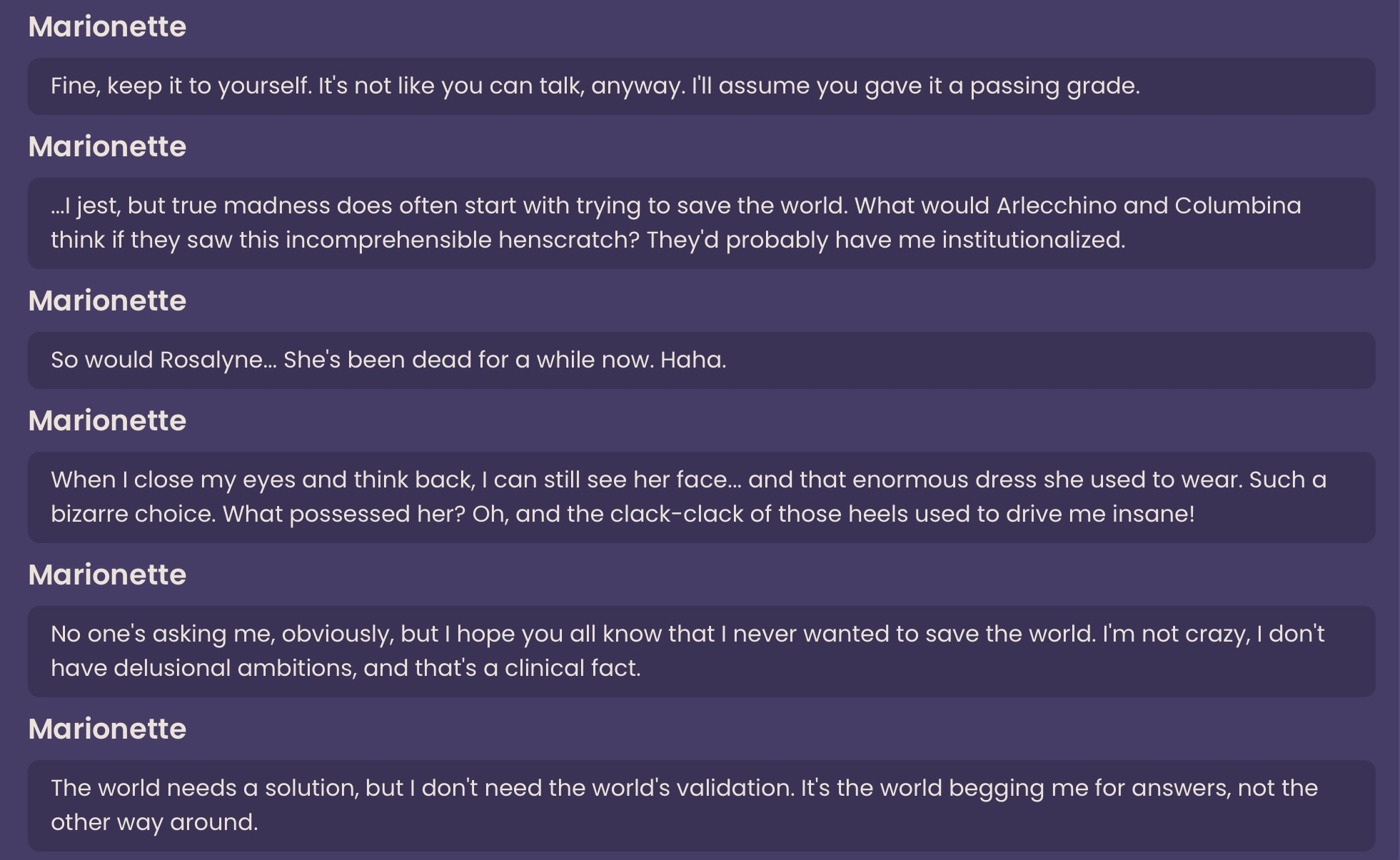The height and width of the screenshot is (860, 1400).
Task: Select the dialogue line beginning "...I jest"
Action: coord(701,223)
